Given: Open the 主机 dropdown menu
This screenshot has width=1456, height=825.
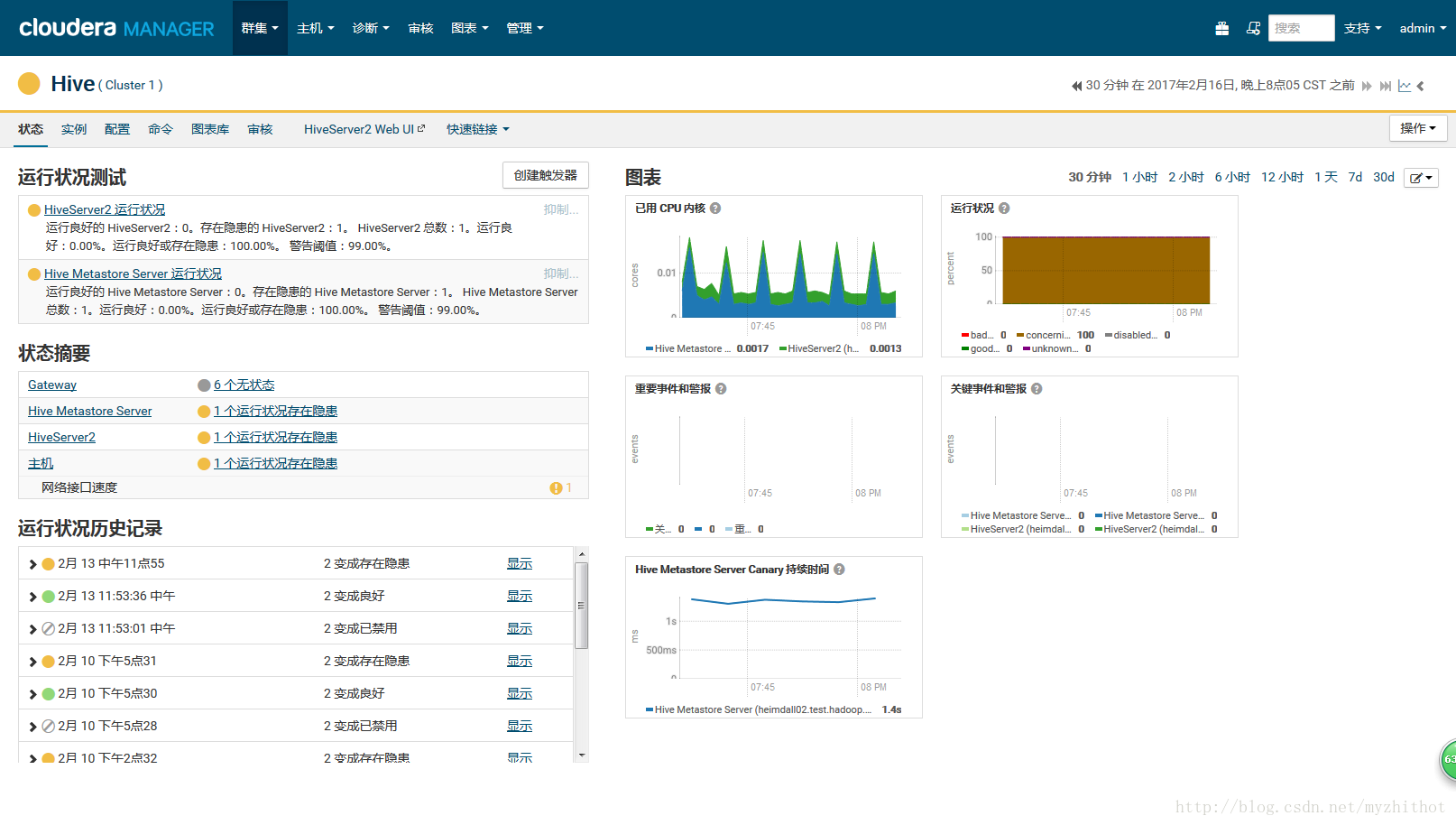Looking at the screenshot, I should point(316,28).
